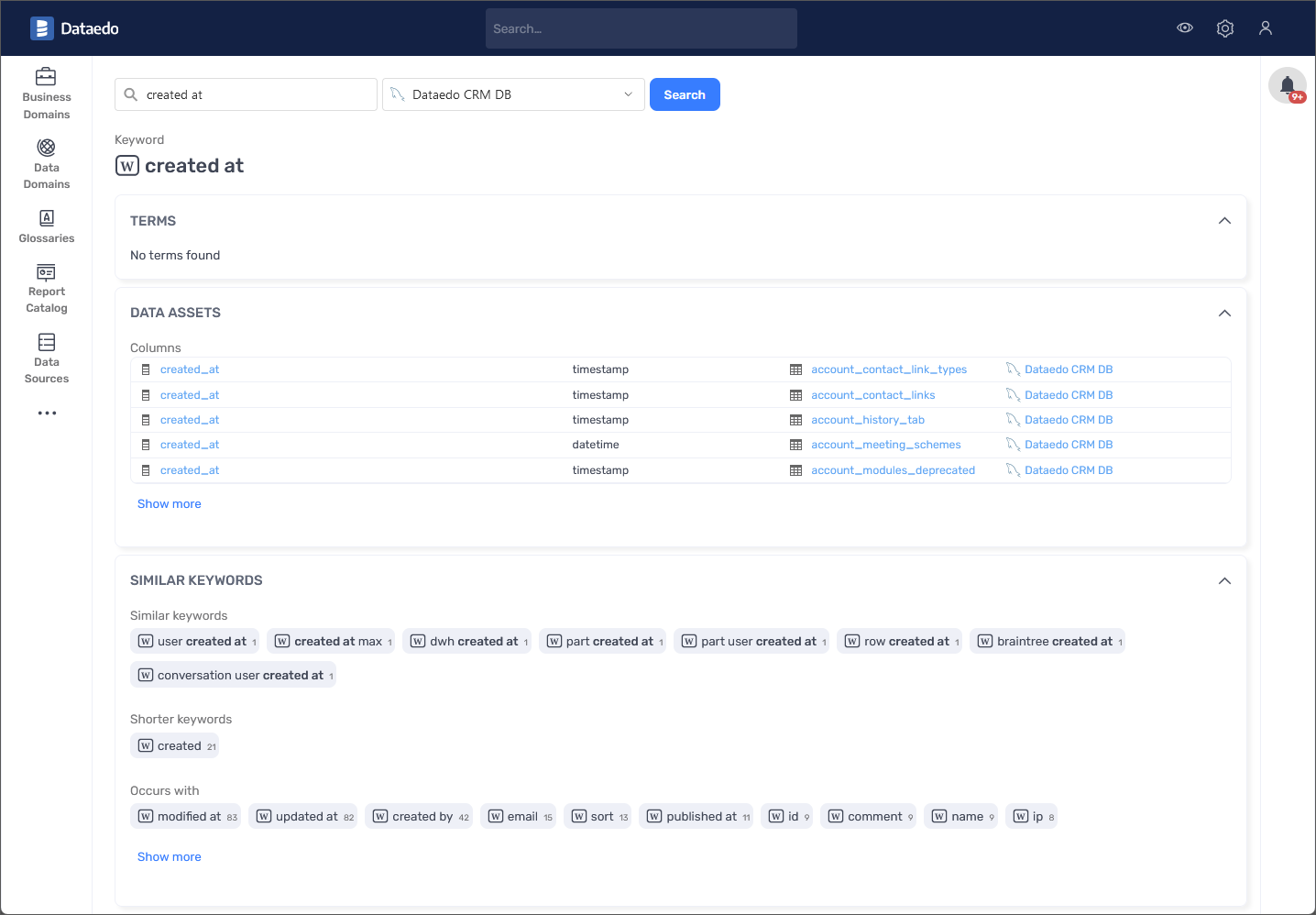Select 'ip' keyword chip

pos(1032,817)
